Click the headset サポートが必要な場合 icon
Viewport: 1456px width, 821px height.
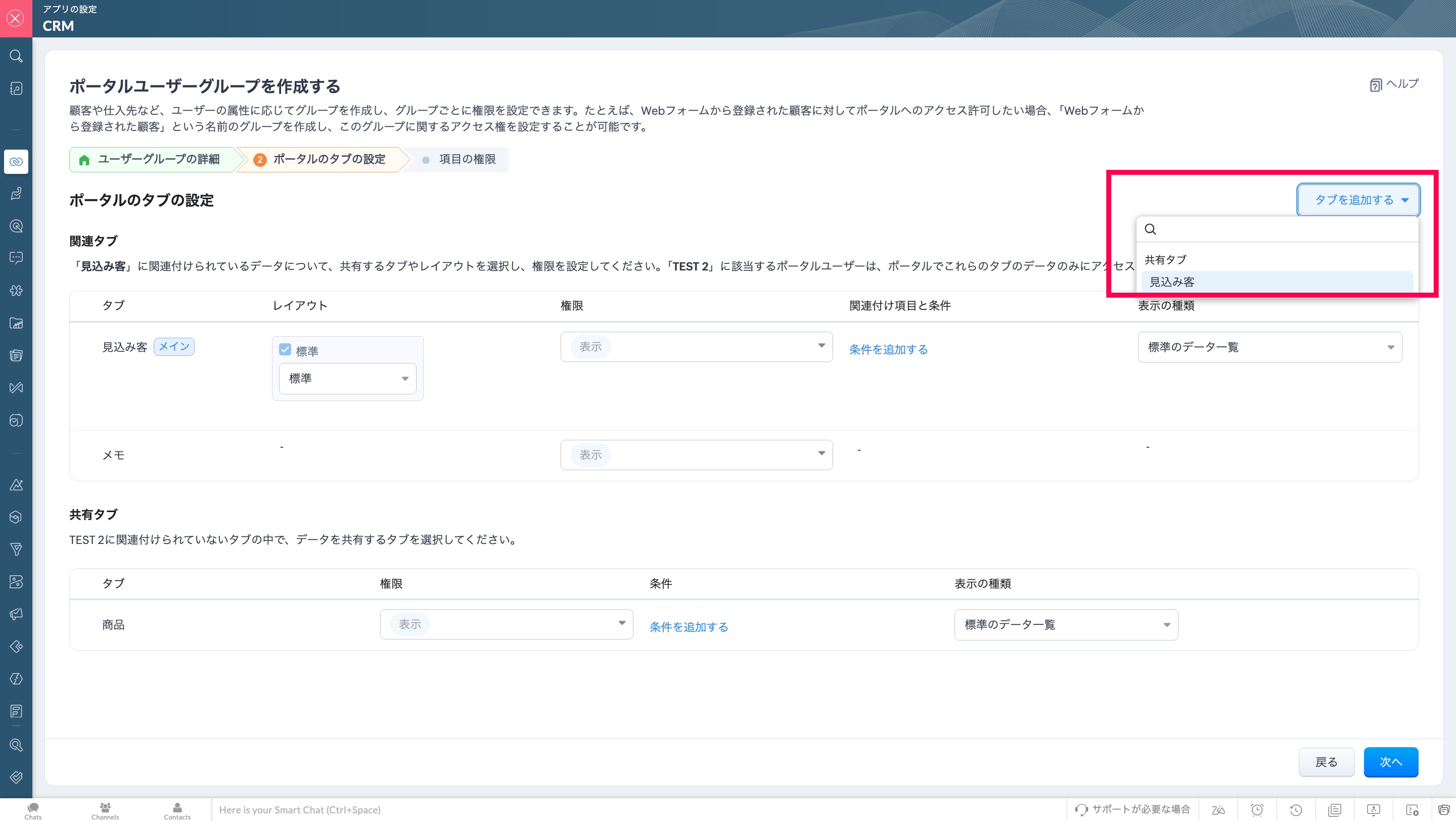pos(1081,810)
